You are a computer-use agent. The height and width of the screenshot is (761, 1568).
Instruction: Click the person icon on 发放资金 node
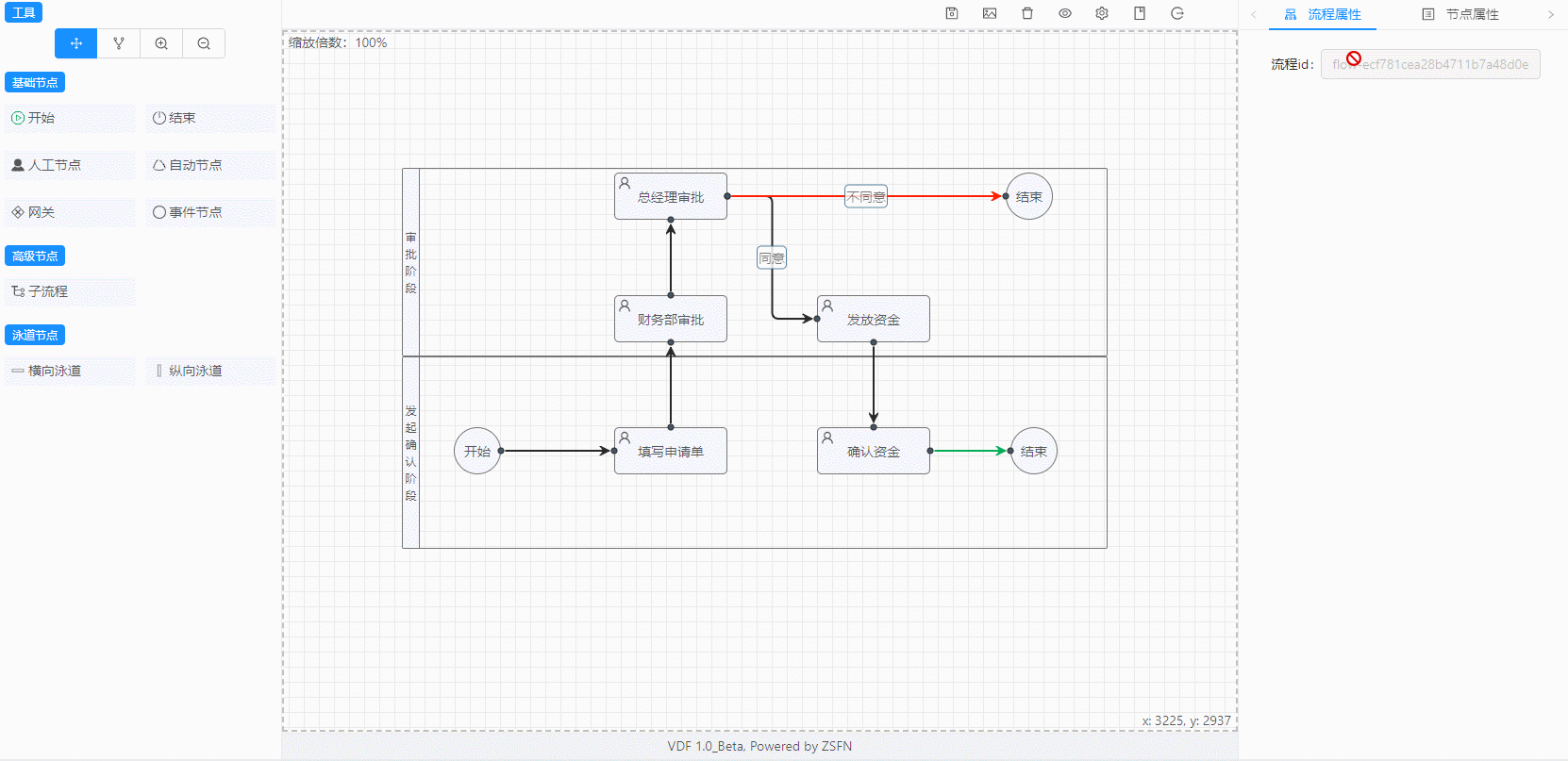click(827, 306)
